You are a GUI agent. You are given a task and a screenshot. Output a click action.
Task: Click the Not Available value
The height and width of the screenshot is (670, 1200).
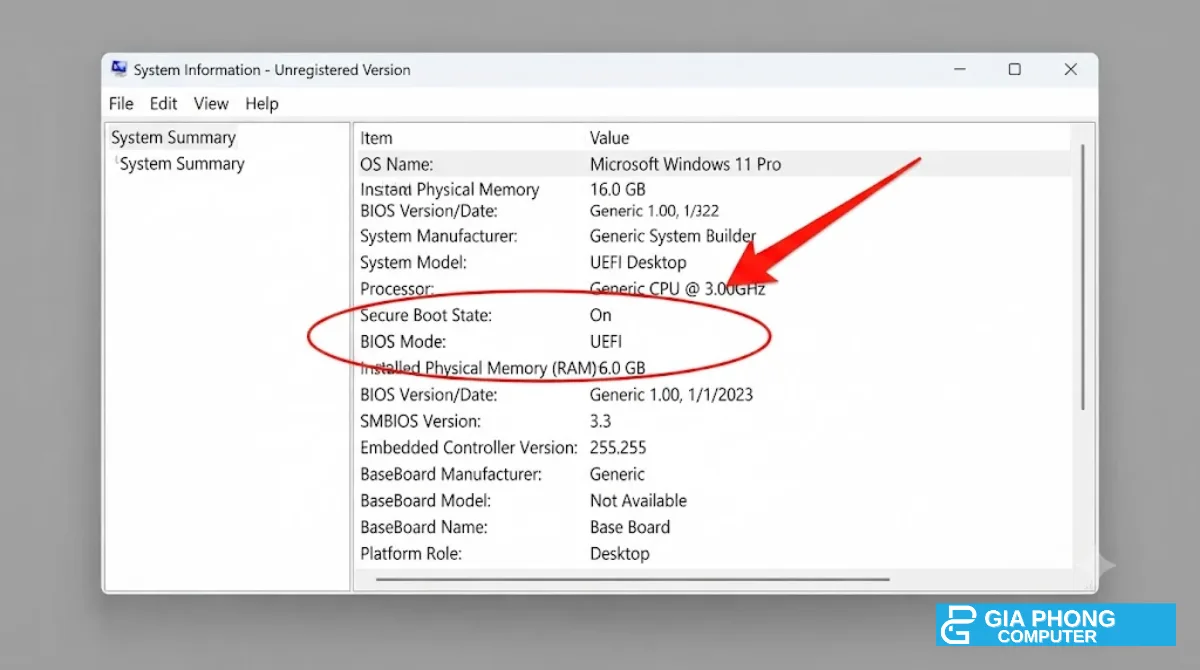(x=638, y=500)
